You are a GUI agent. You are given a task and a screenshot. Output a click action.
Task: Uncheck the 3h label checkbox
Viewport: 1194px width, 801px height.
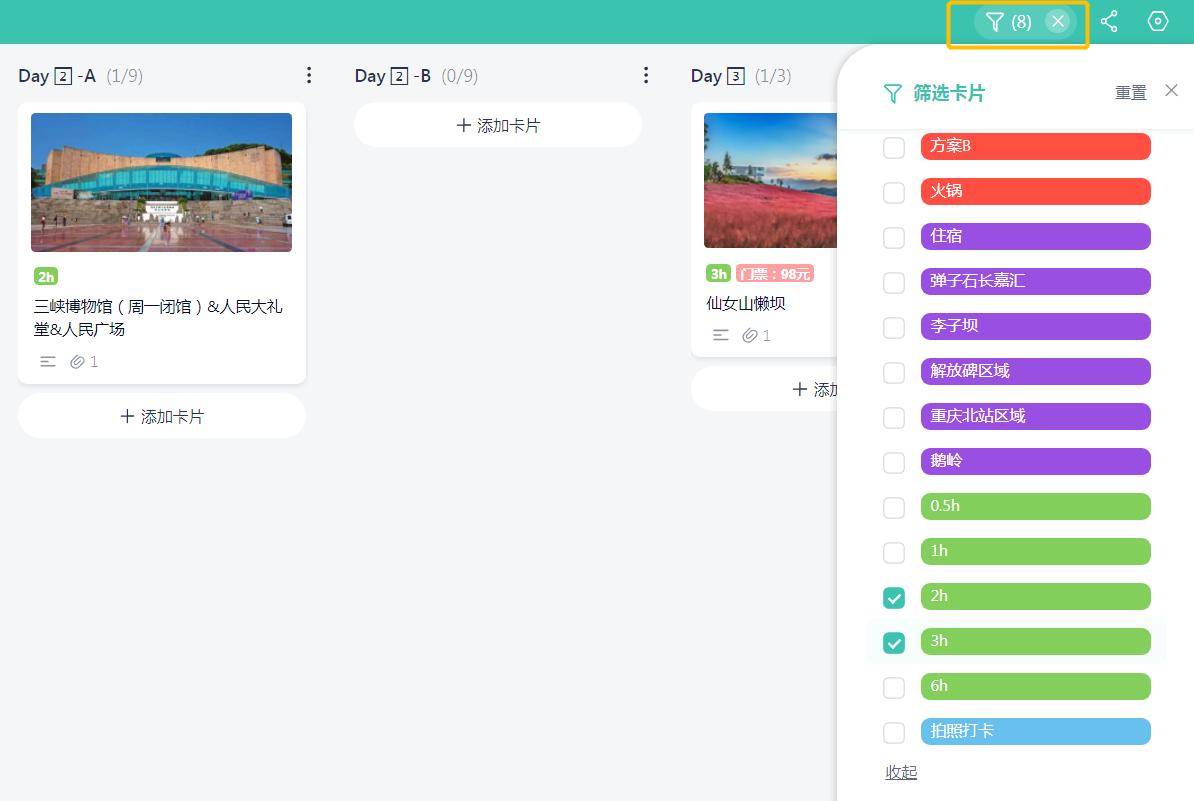[894, 643]
